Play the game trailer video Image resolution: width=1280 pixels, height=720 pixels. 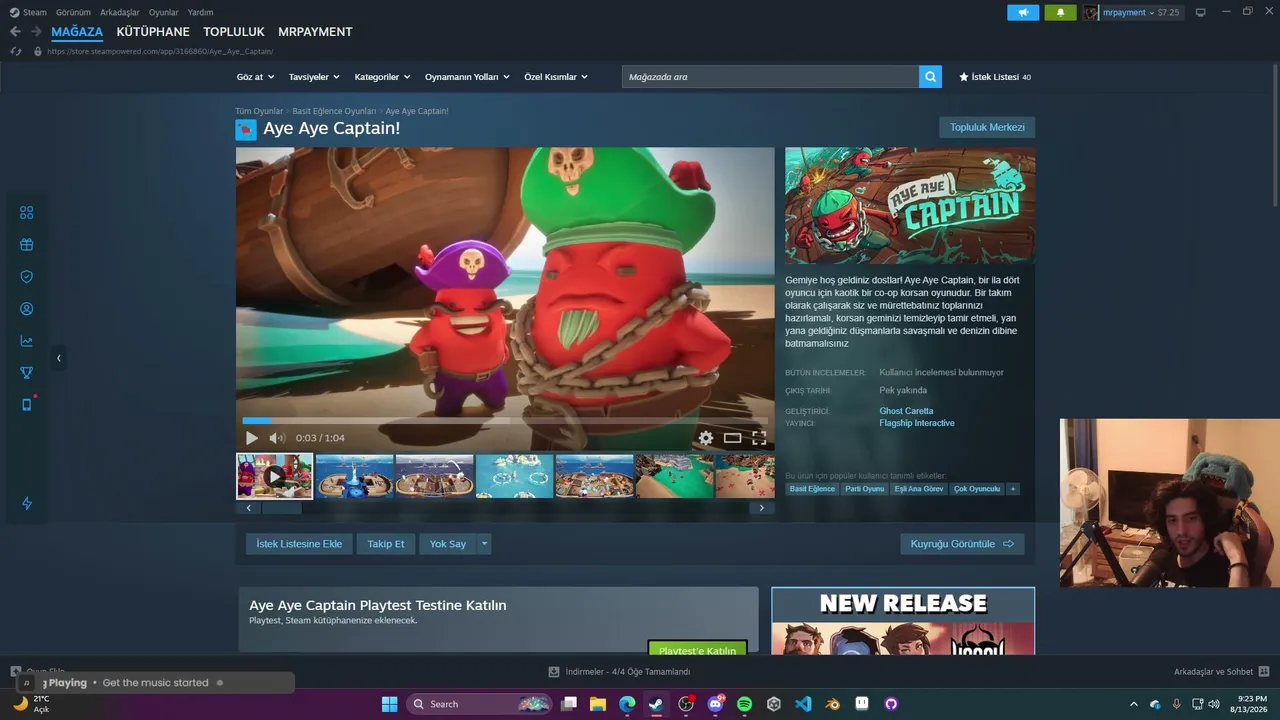tap(252, 438)
